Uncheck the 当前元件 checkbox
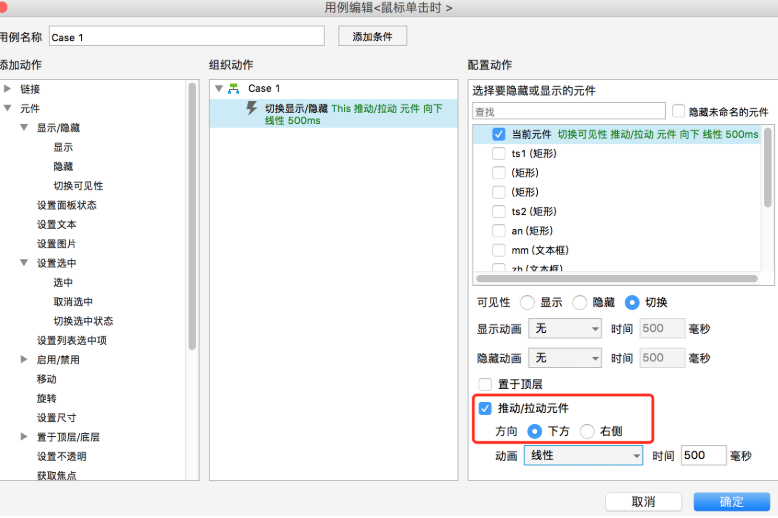The image size is (778, 518). (499, 134)
